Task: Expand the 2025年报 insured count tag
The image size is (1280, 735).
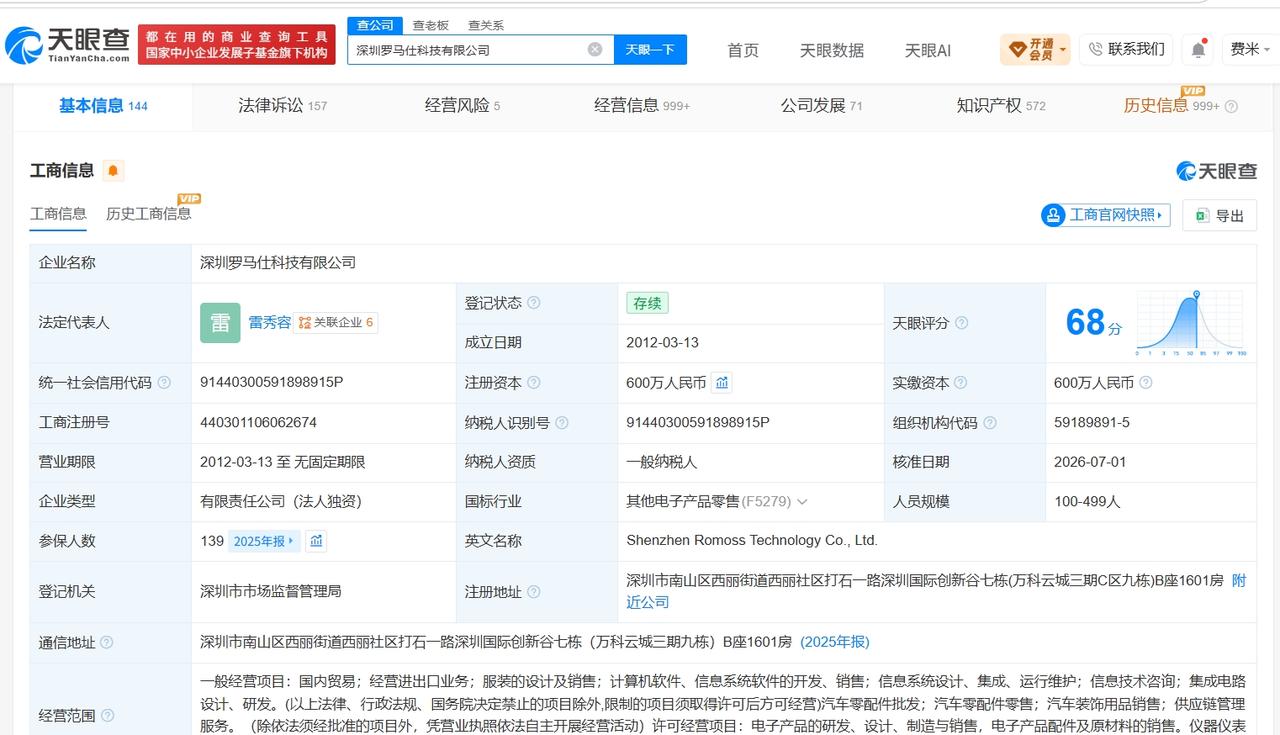Action: tap(263, 541)
